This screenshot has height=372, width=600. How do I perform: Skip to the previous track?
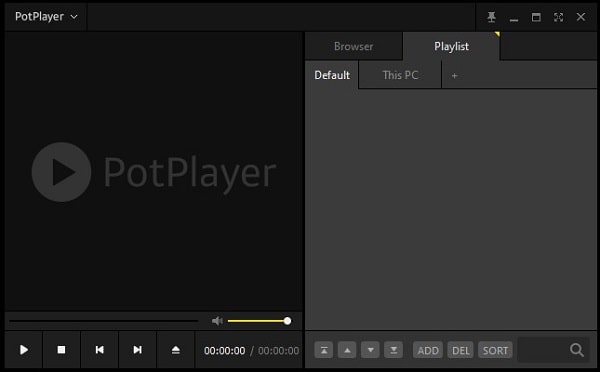[99, 350]
